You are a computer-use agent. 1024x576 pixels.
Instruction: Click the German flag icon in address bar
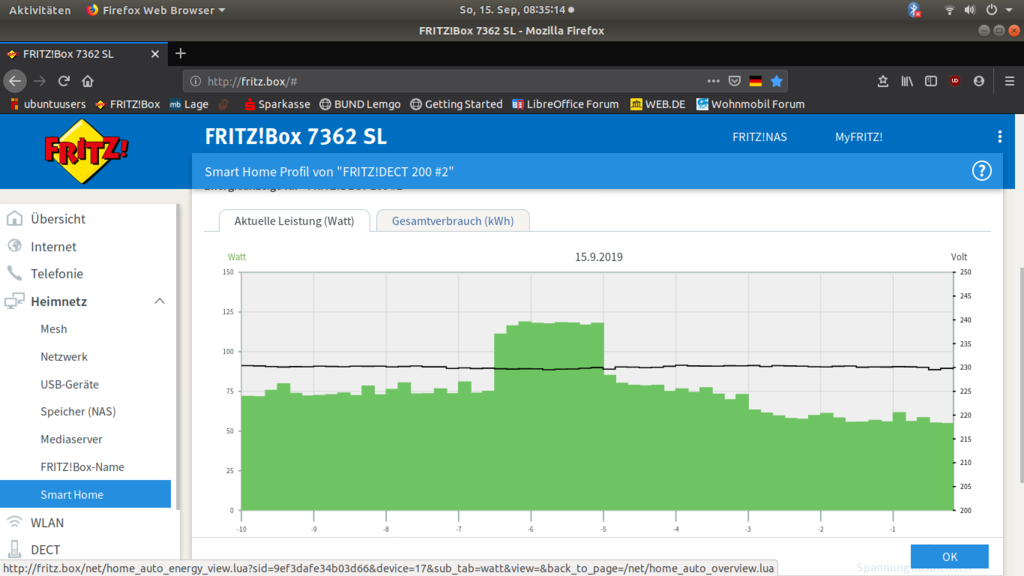[x=756, y=81]
